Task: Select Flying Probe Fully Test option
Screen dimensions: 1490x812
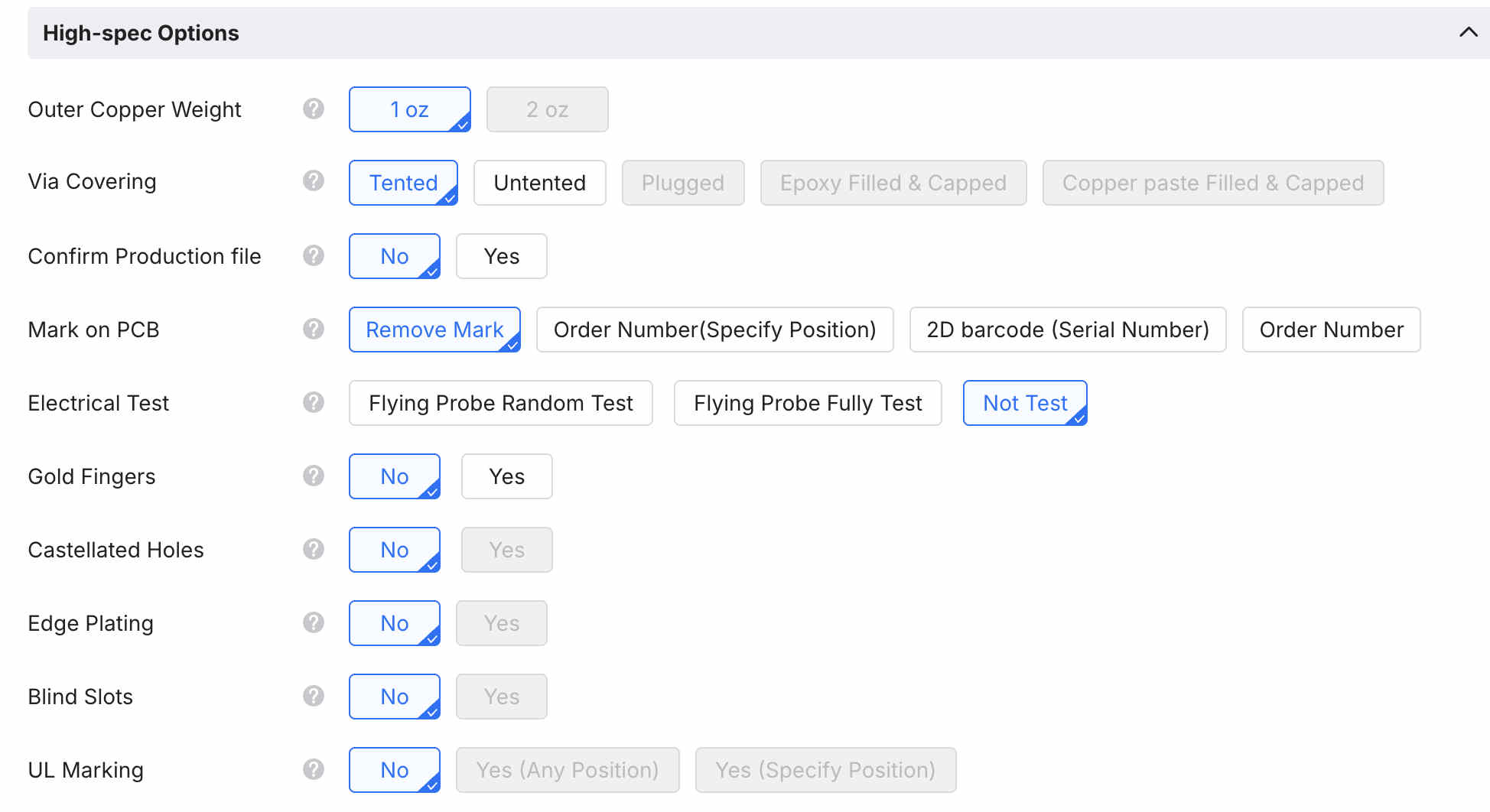Action: coord(807,403)
